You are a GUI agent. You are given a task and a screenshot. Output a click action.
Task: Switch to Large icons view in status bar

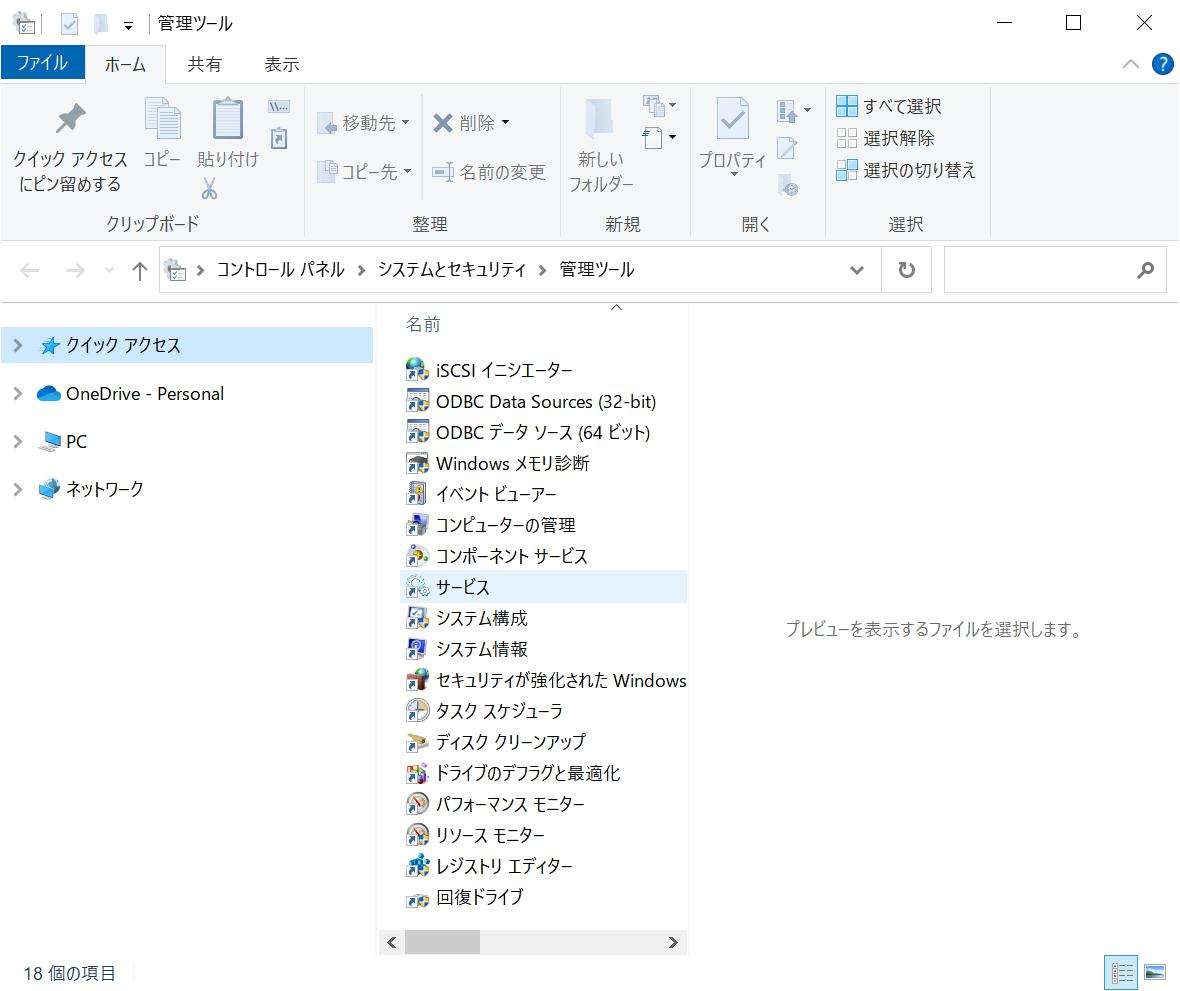coord(1155,973)
